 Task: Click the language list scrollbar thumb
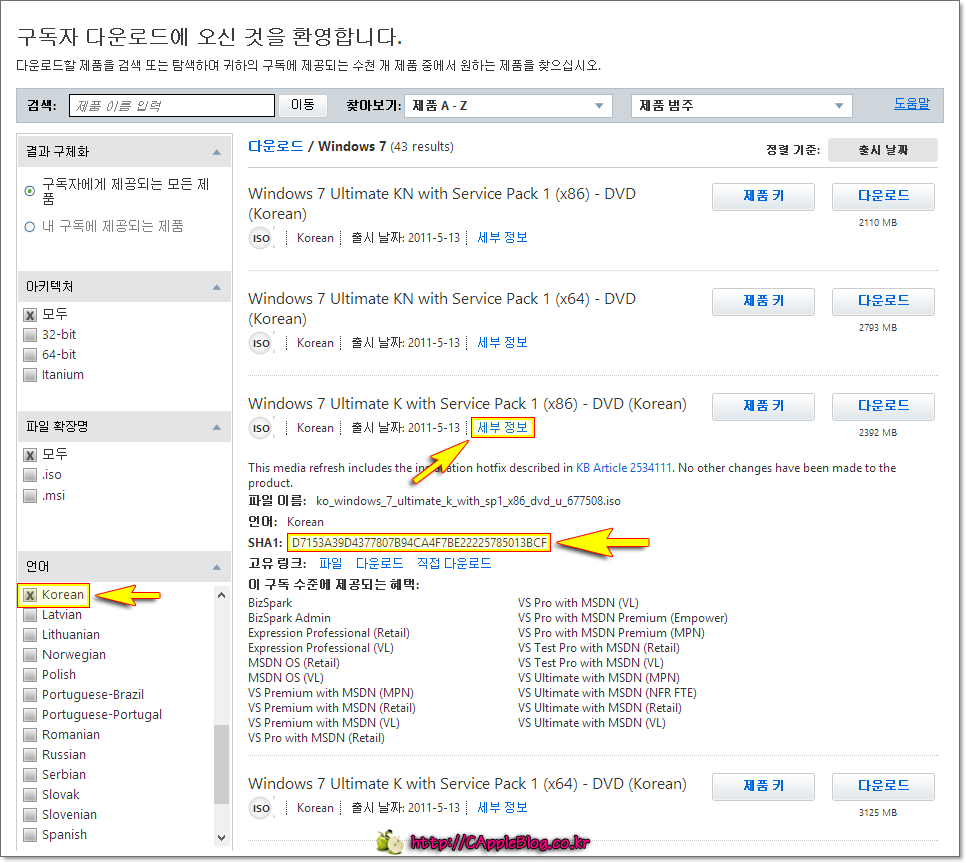pos(222,764)
